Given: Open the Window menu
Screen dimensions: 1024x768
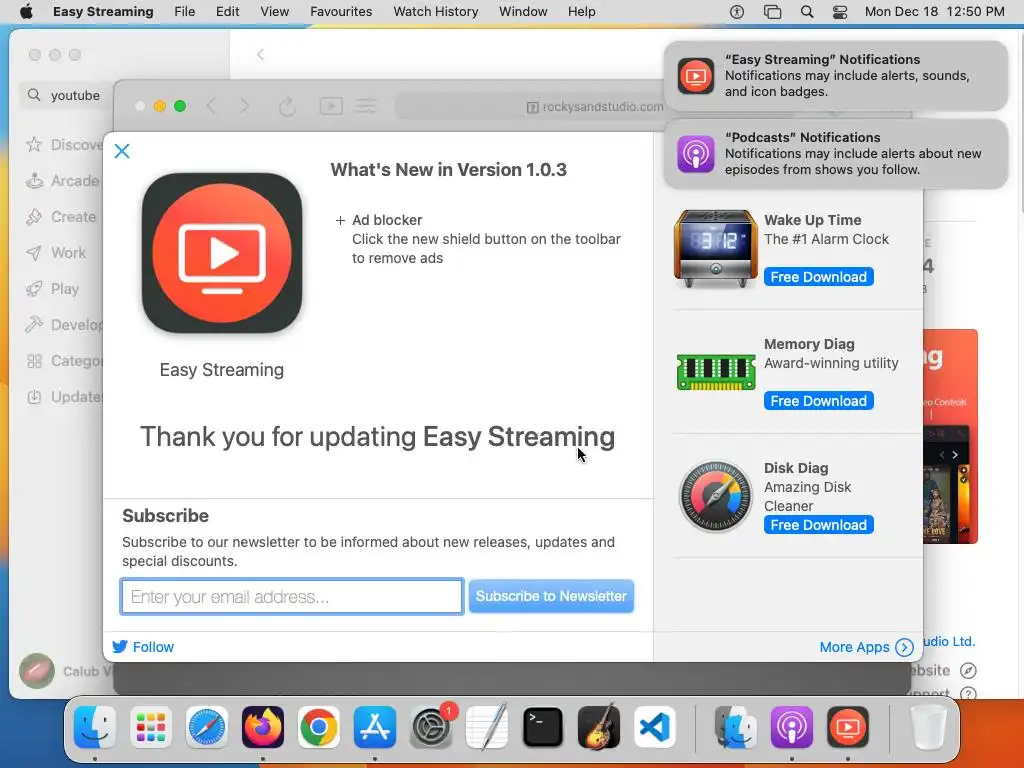Looking at the screenshot, I should [523, 12].
